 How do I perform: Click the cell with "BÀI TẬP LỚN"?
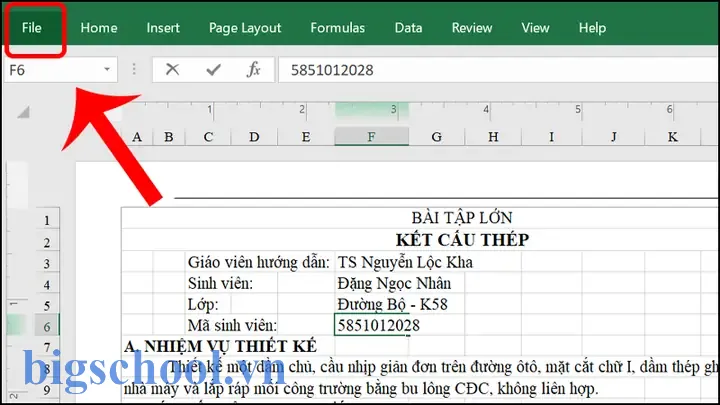point(462,218)
